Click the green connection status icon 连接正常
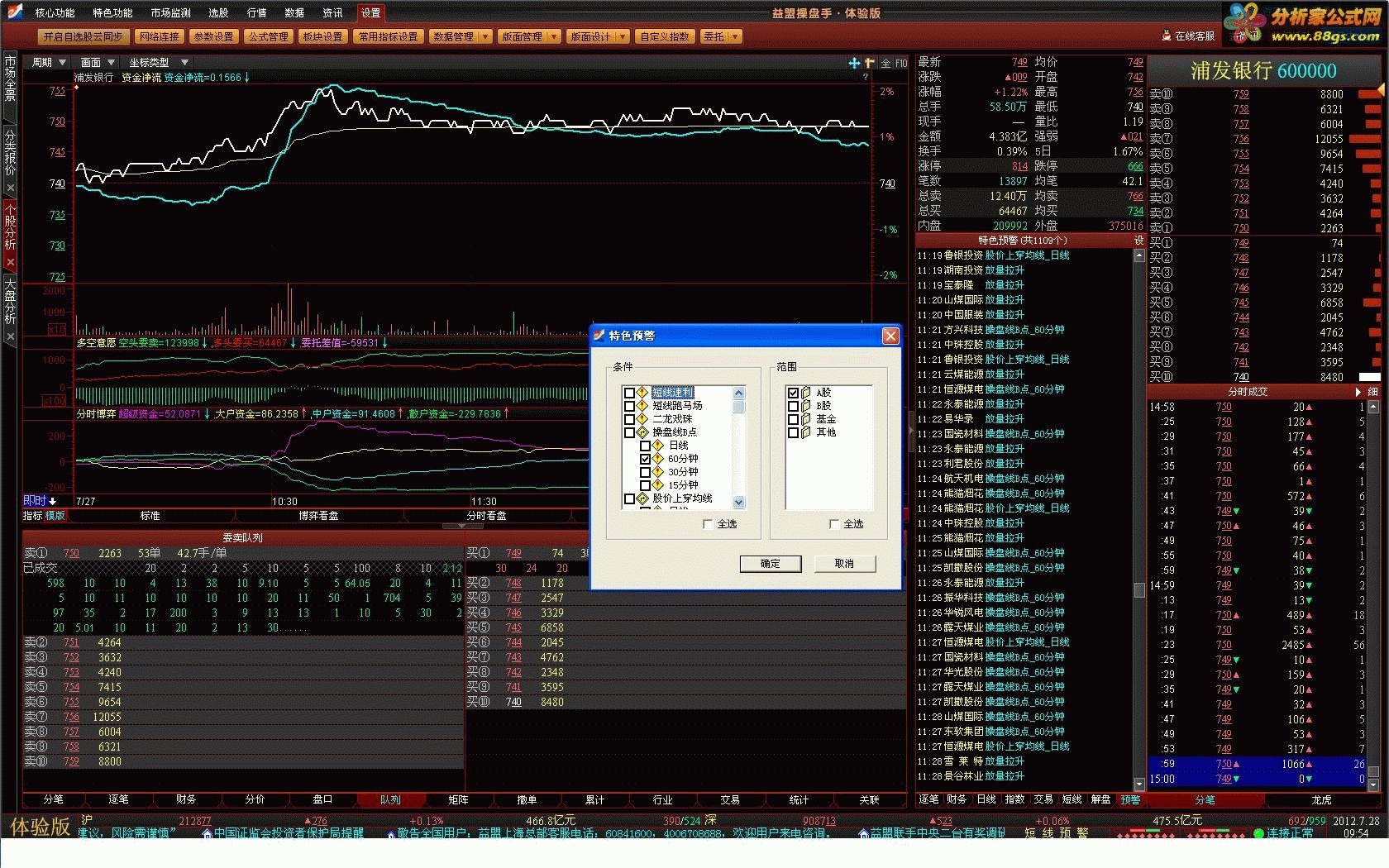This screenshot has height=868, width=1389. [1259, 832]
